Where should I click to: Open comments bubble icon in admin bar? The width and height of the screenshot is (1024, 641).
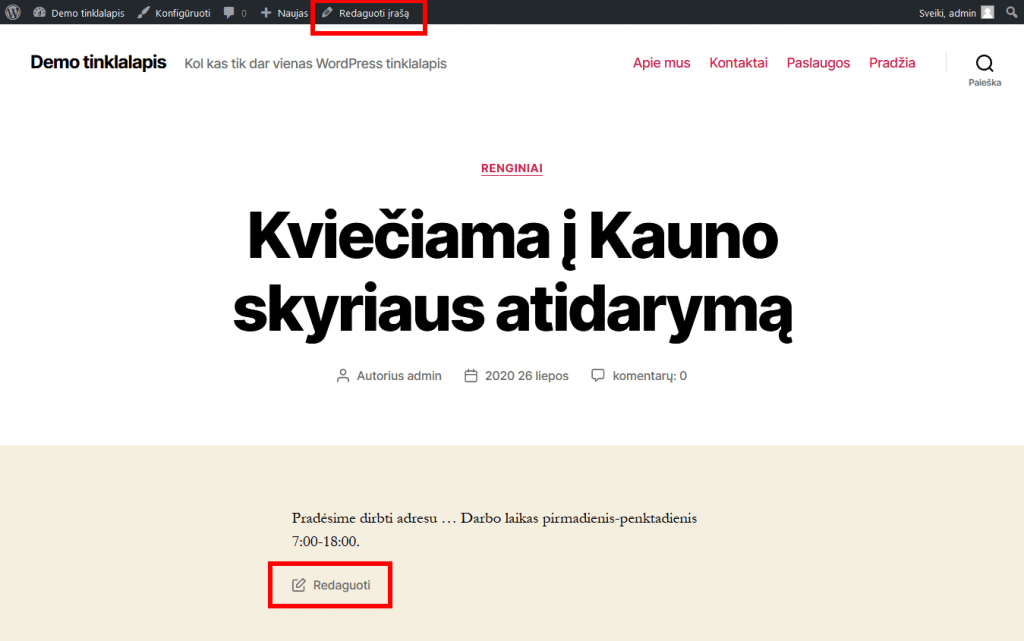[x=229, y=12]
